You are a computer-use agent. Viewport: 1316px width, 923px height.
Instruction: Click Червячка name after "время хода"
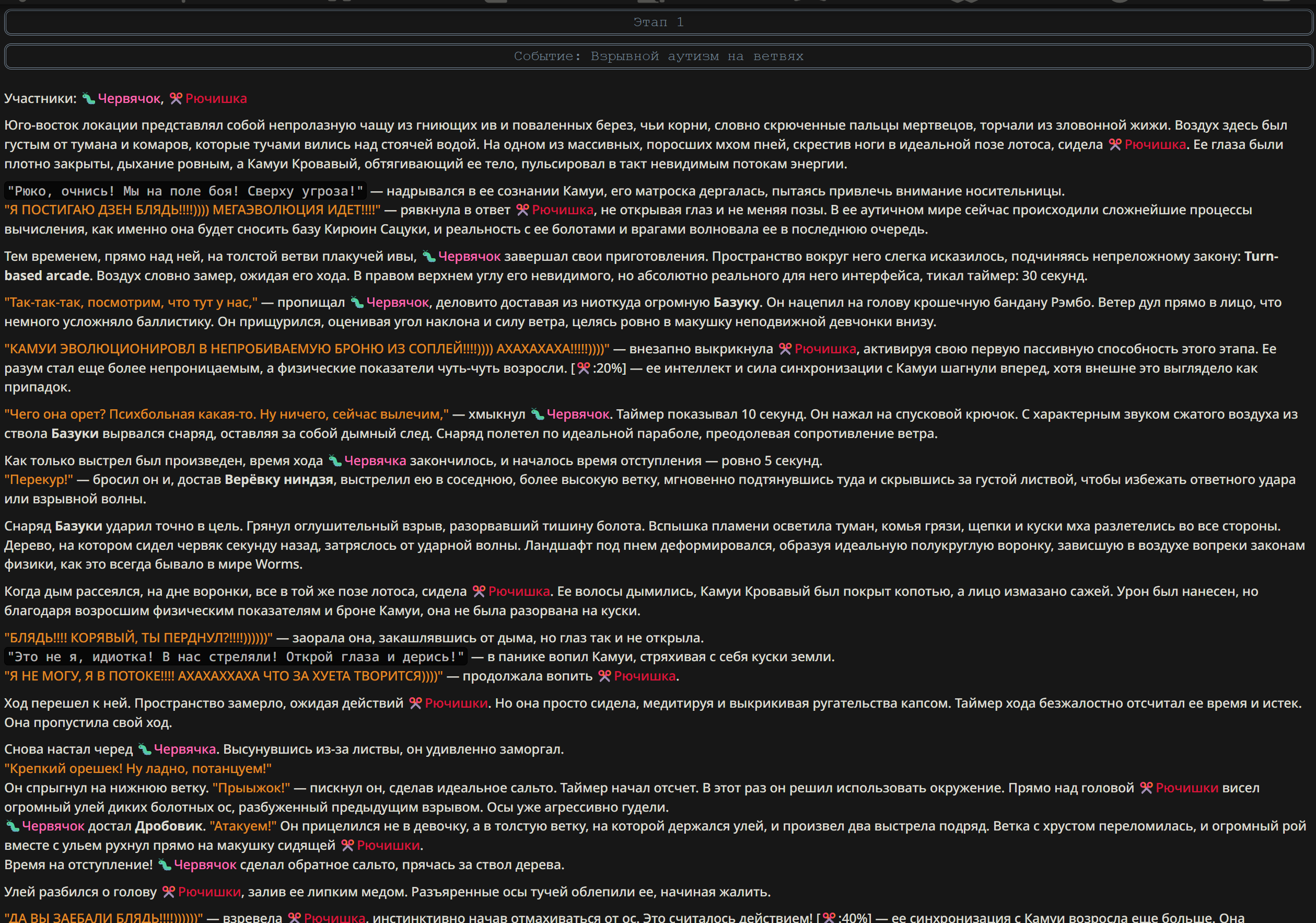click(x=375, y=460)
